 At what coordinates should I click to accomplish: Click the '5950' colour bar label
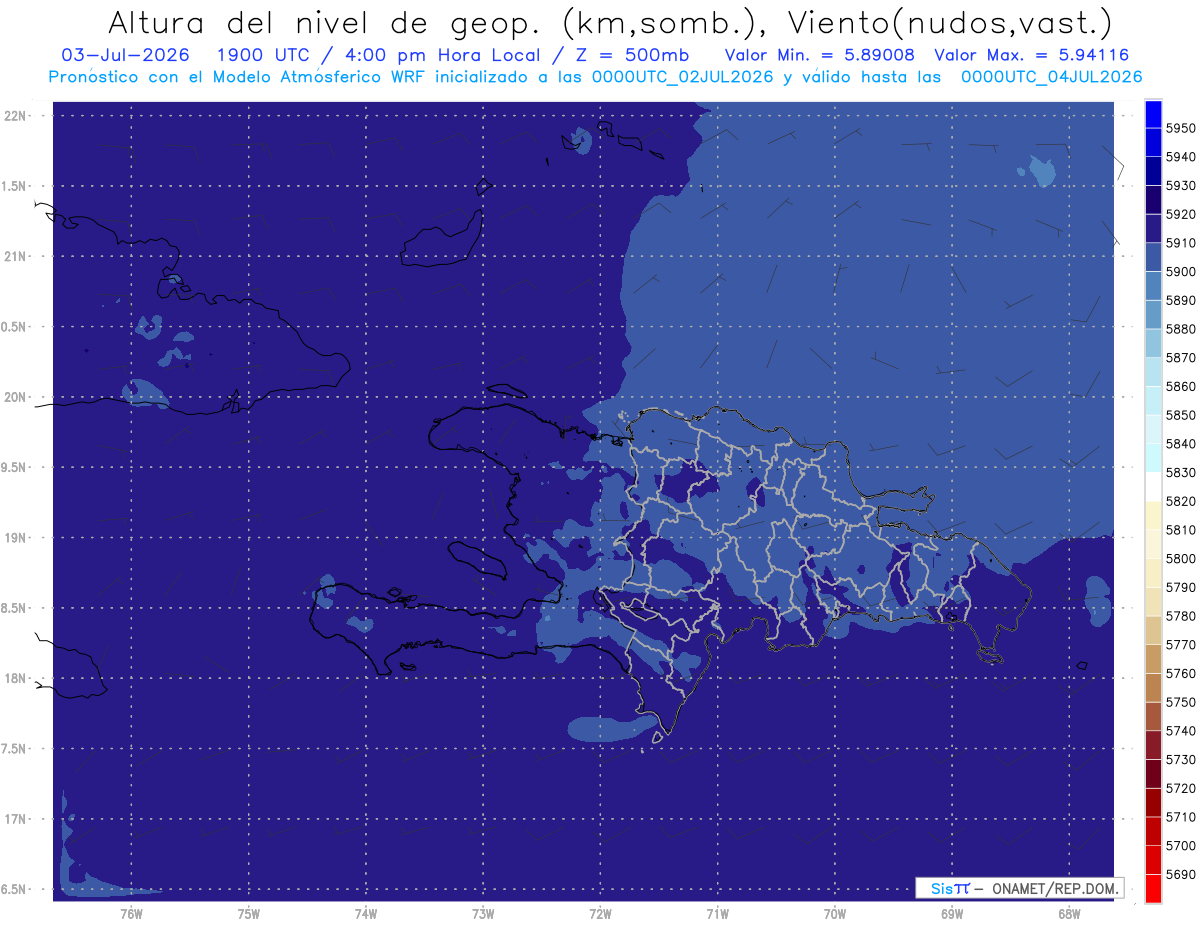1181,128
